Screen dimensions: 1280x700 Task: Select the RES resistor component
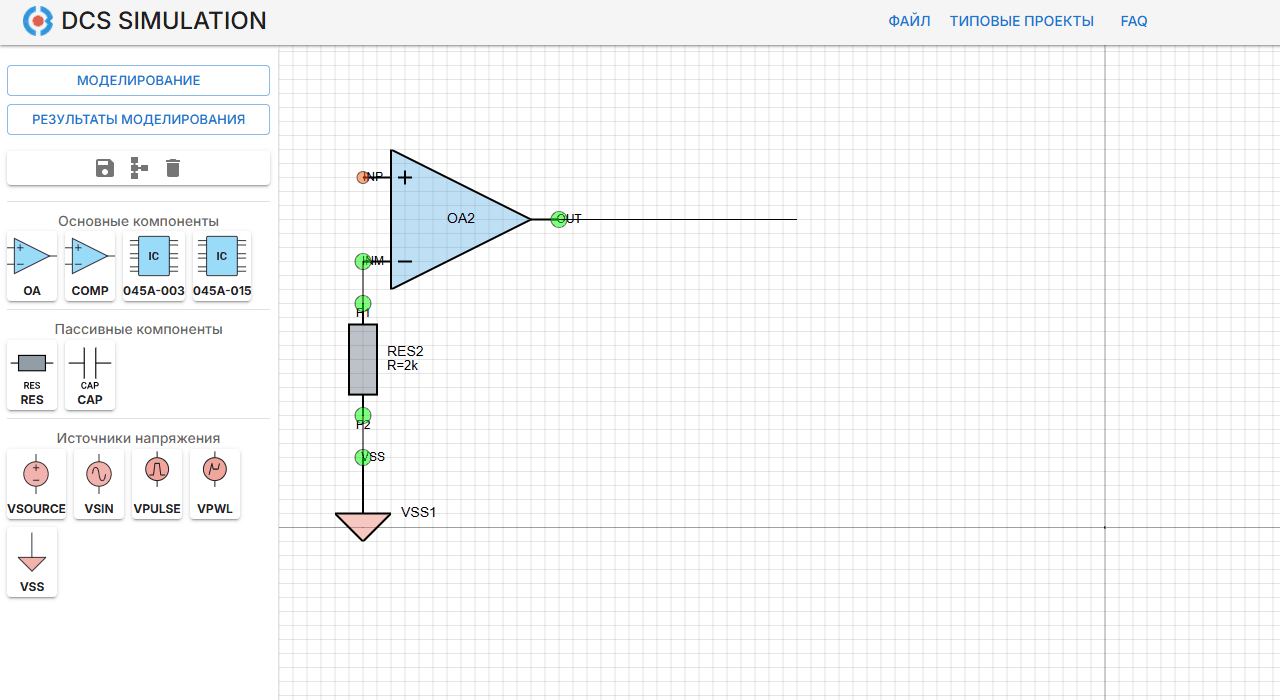pos(32,375)
